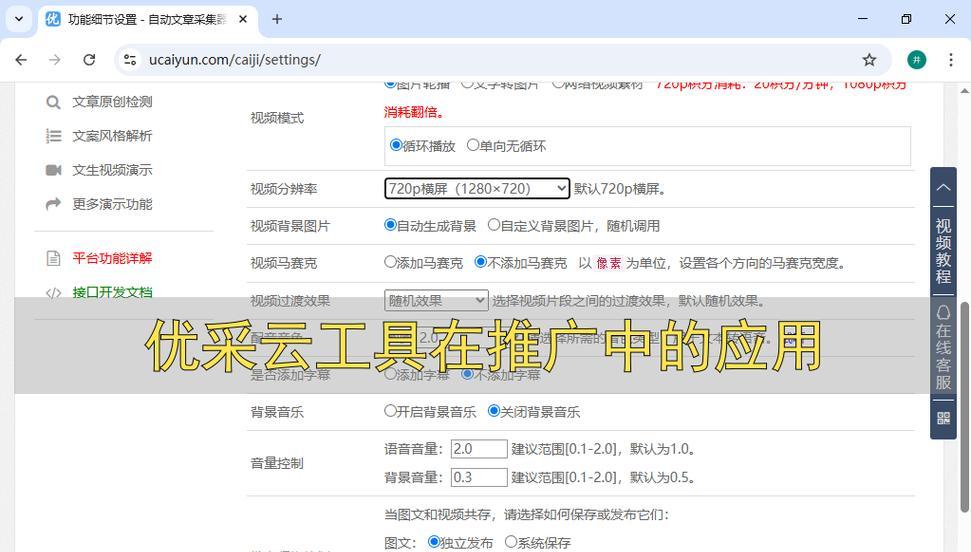Click the 更多演示功能 share arrow icon
971x552 pixels.
[x=53, y=204]
